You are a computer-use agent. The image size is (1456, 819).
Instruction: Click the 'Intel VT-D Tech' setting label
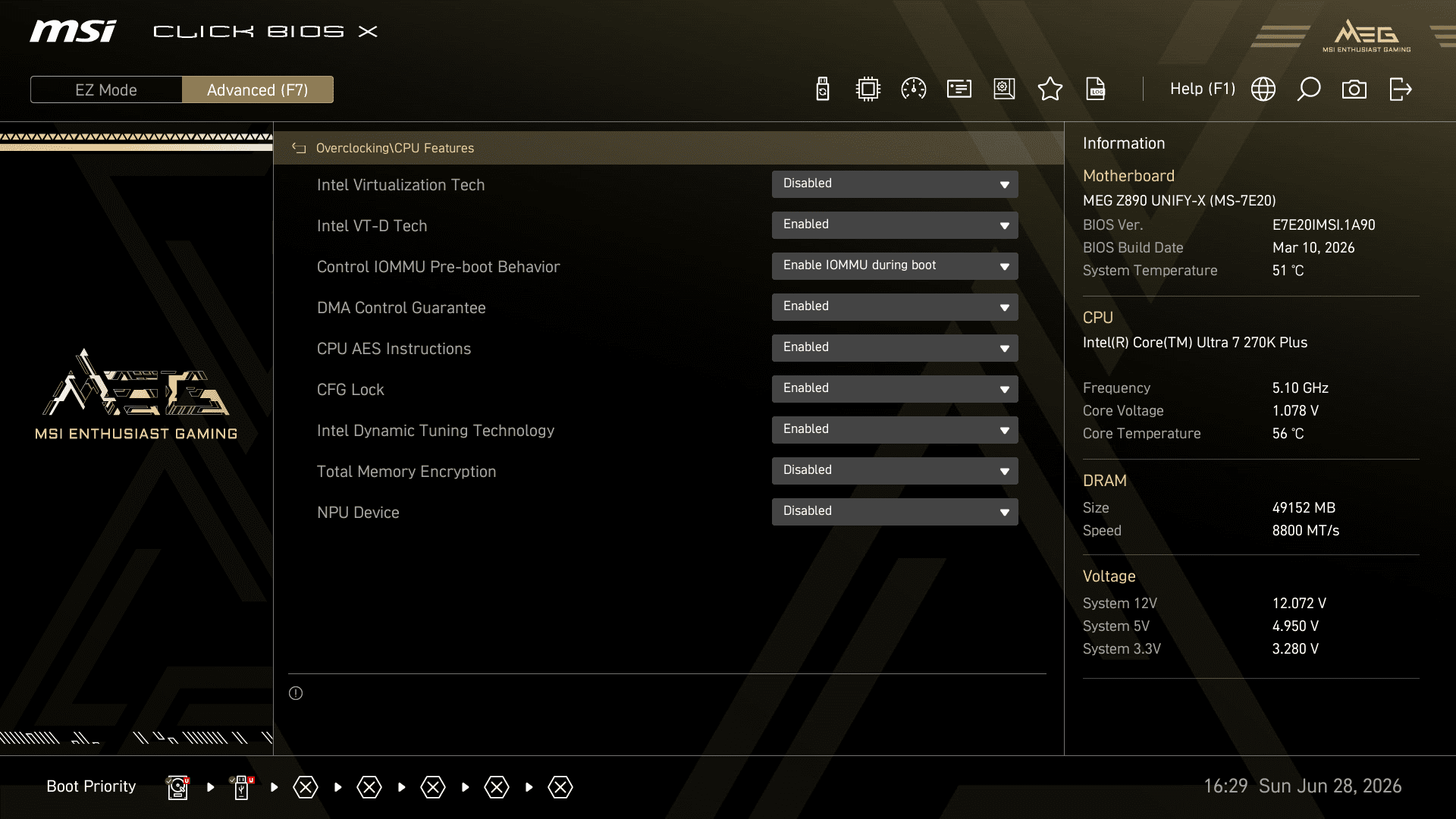click(372, 226)
